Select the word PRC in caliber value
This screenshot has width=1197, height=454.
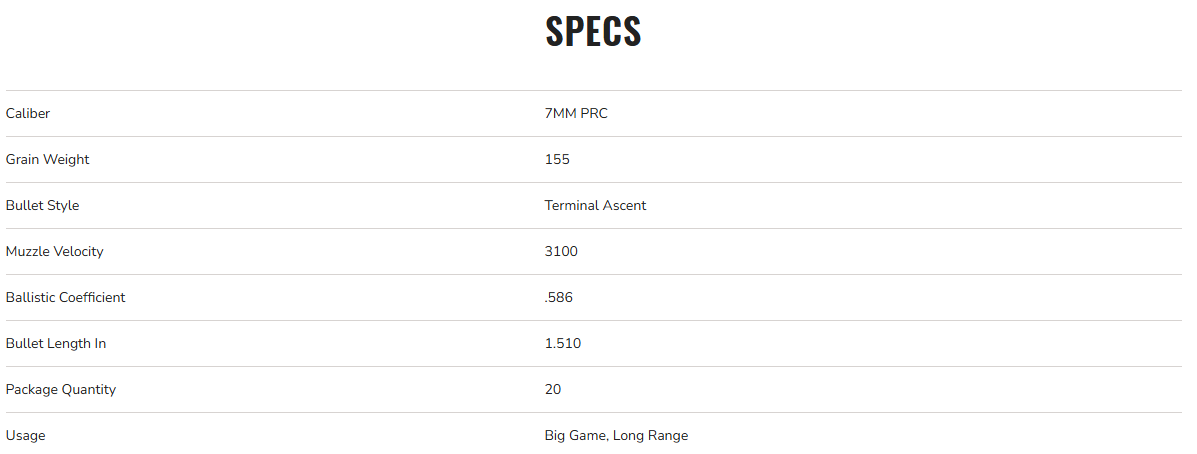pyautogui.click(x=594, y=114)
